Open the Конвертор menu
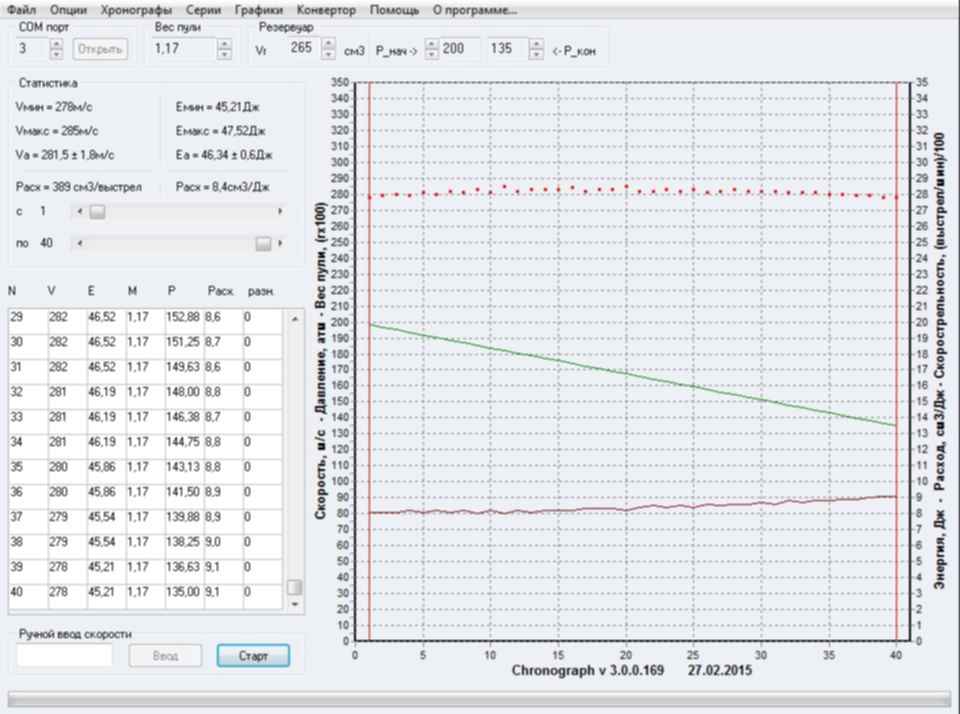 pos(326,9)
